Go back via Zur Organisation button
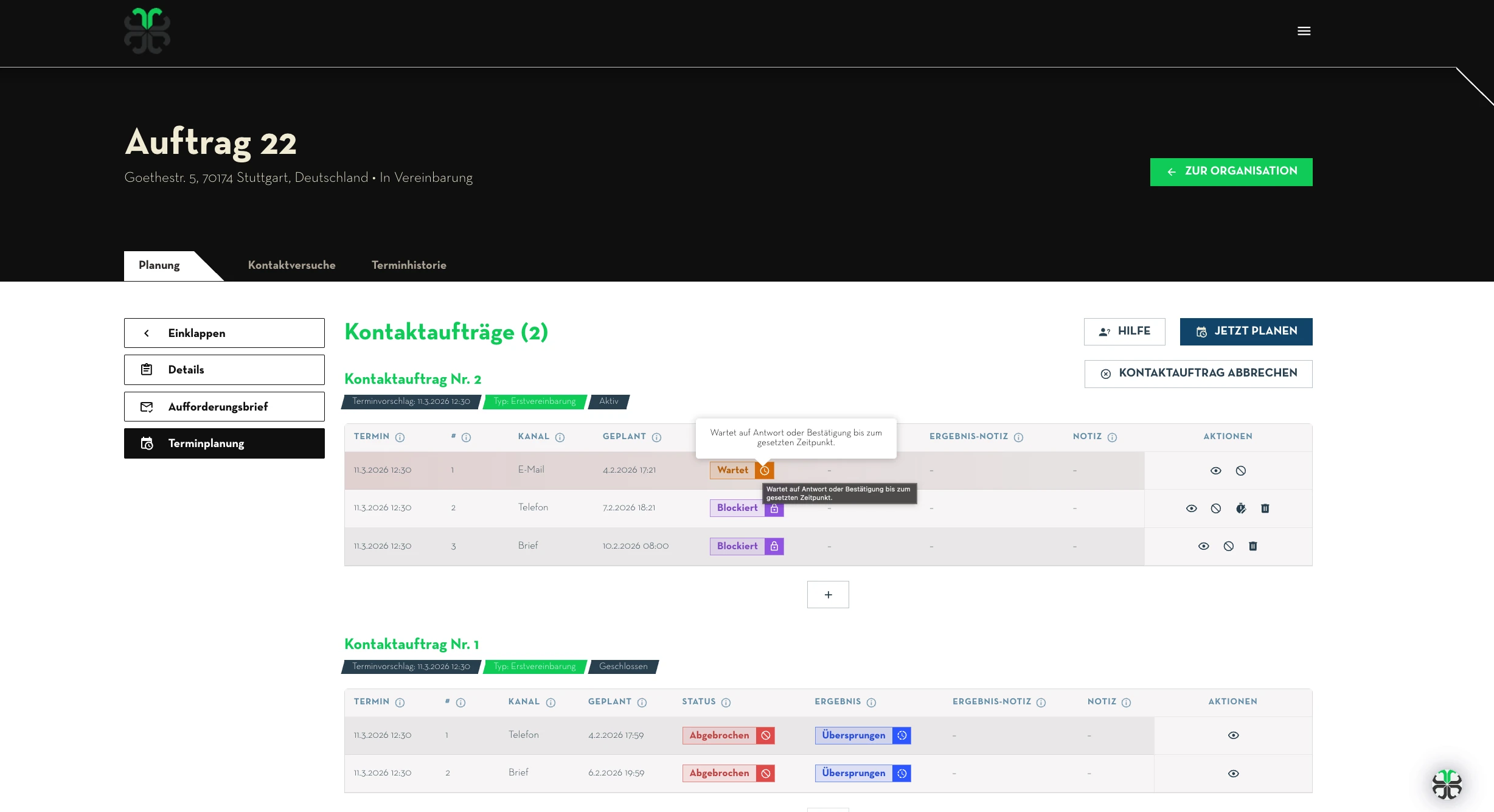Viewport: 1494px width, 812px height. click(1231, 172)
